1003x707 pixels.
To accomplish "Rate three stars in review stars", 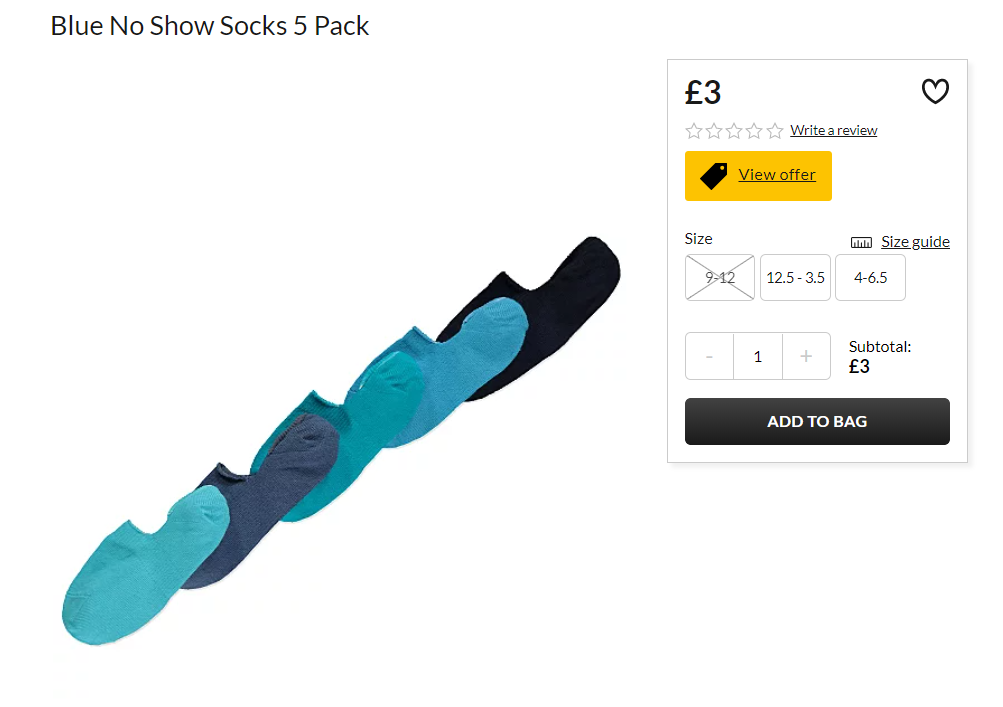I will [734, 131].
